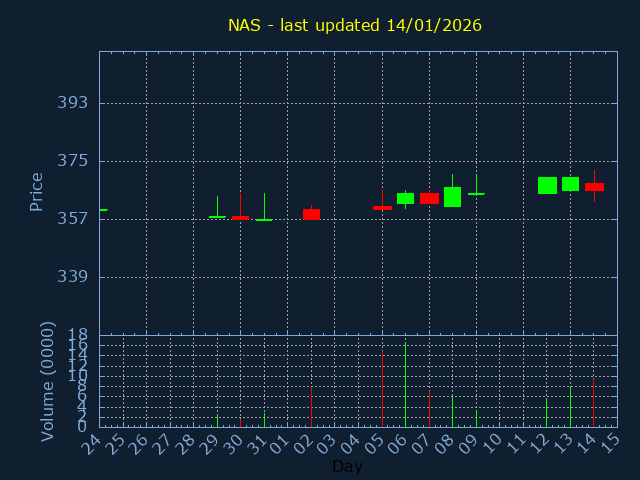The image size is (640, 480).
Task: Click the 375 price axis label
Action: pos(72,161)
